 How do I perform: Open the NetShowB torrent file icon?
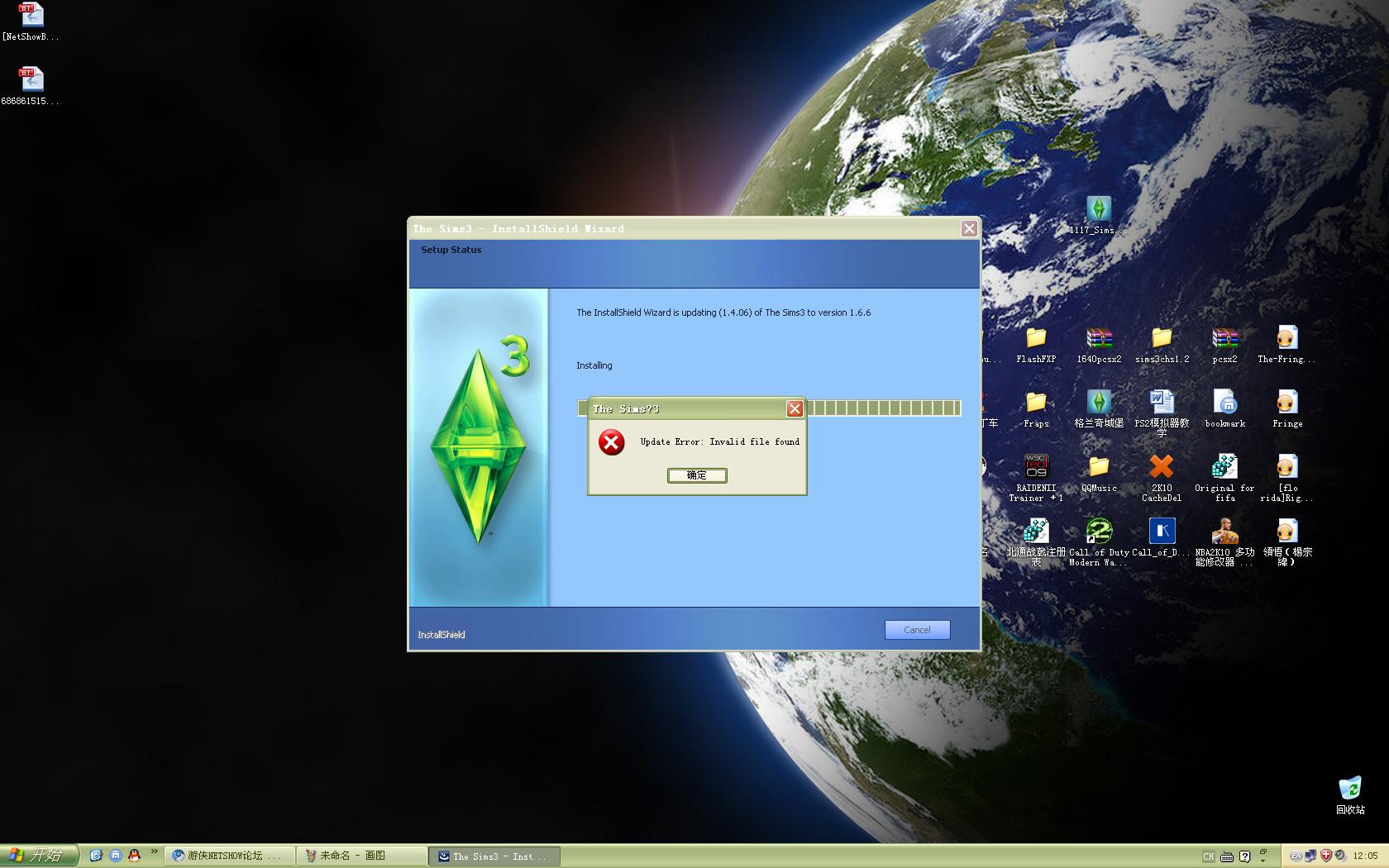31,22
